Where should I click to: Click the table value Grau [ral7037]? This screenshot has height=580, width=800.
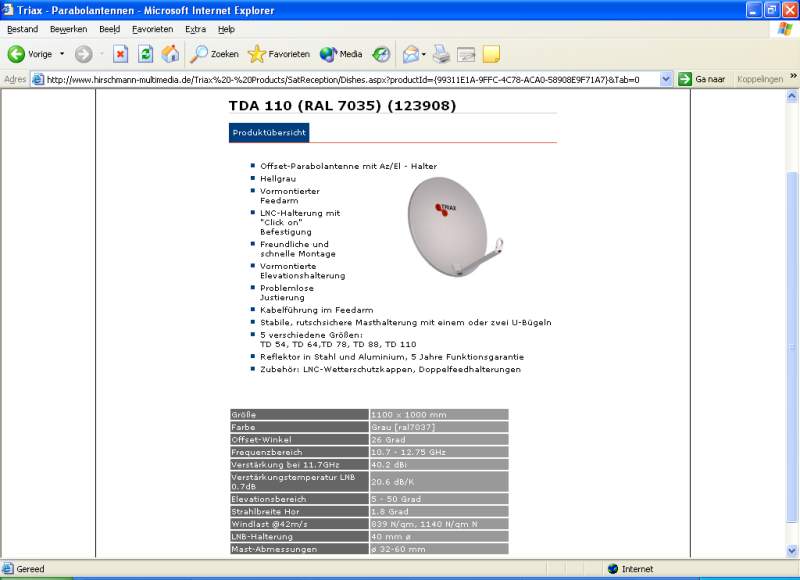click(439, 427)
